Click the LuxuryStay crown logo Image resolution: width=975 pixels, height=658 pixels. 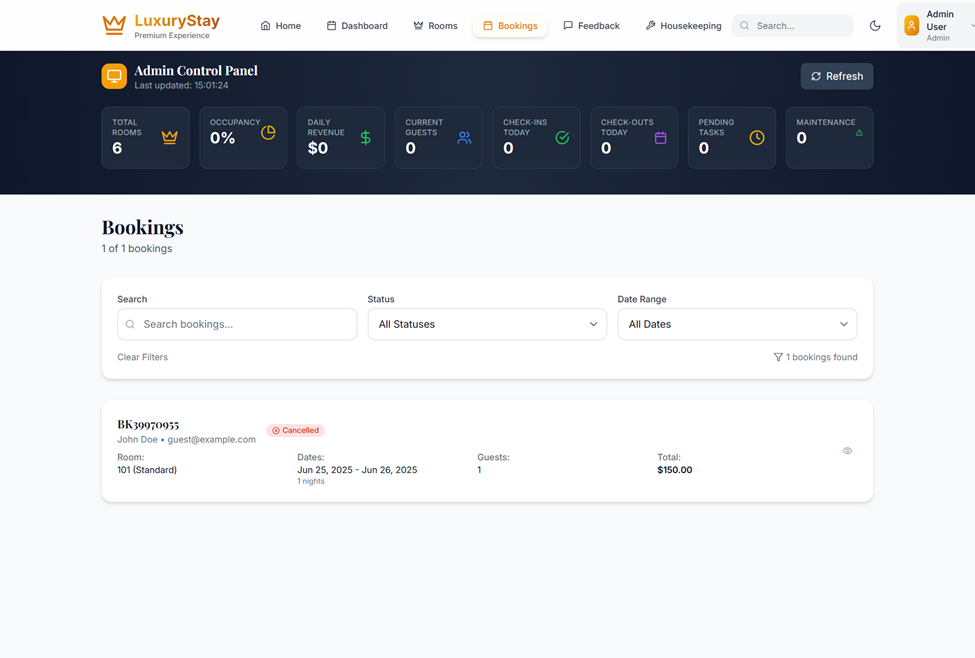(114, 25)
